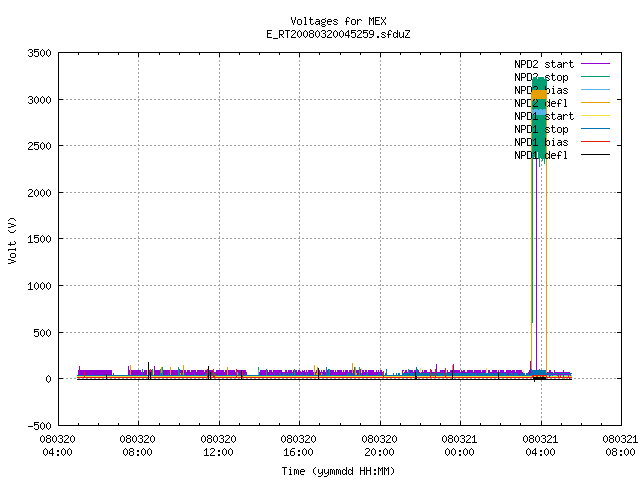Click the red NPD1 bias legend line

[x=595, y=142]
